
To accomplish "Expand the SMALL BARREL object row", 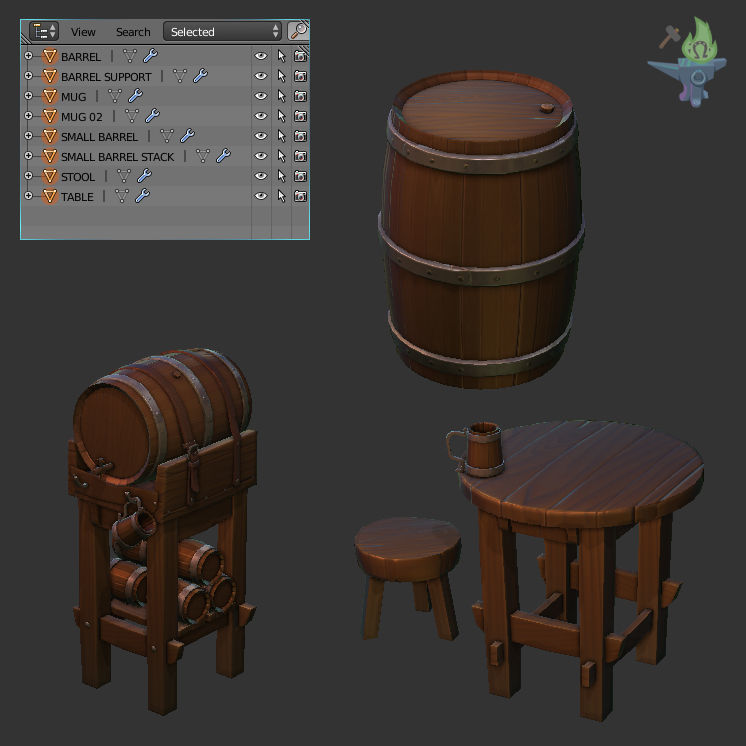I will point(29,136).
